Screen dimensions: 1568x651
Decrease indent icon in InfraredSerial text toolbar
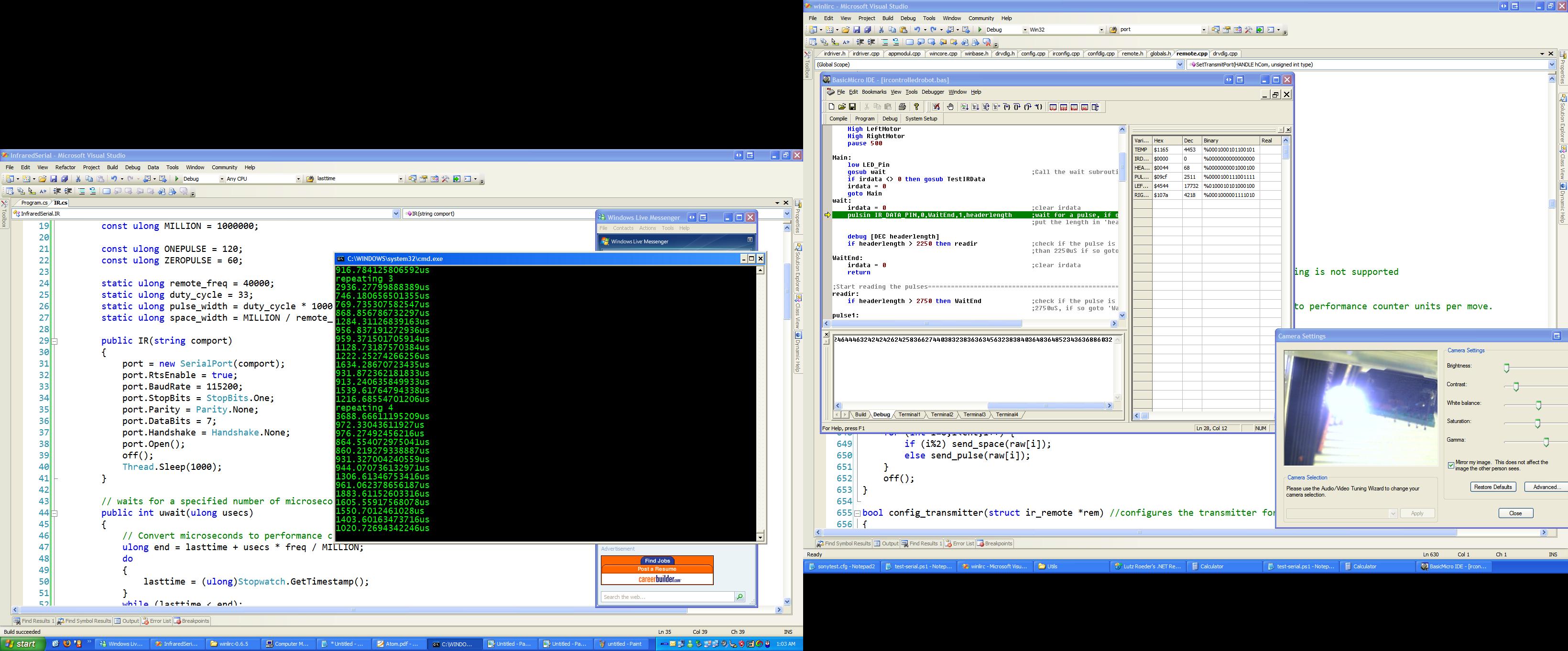[x=56, y=191]
